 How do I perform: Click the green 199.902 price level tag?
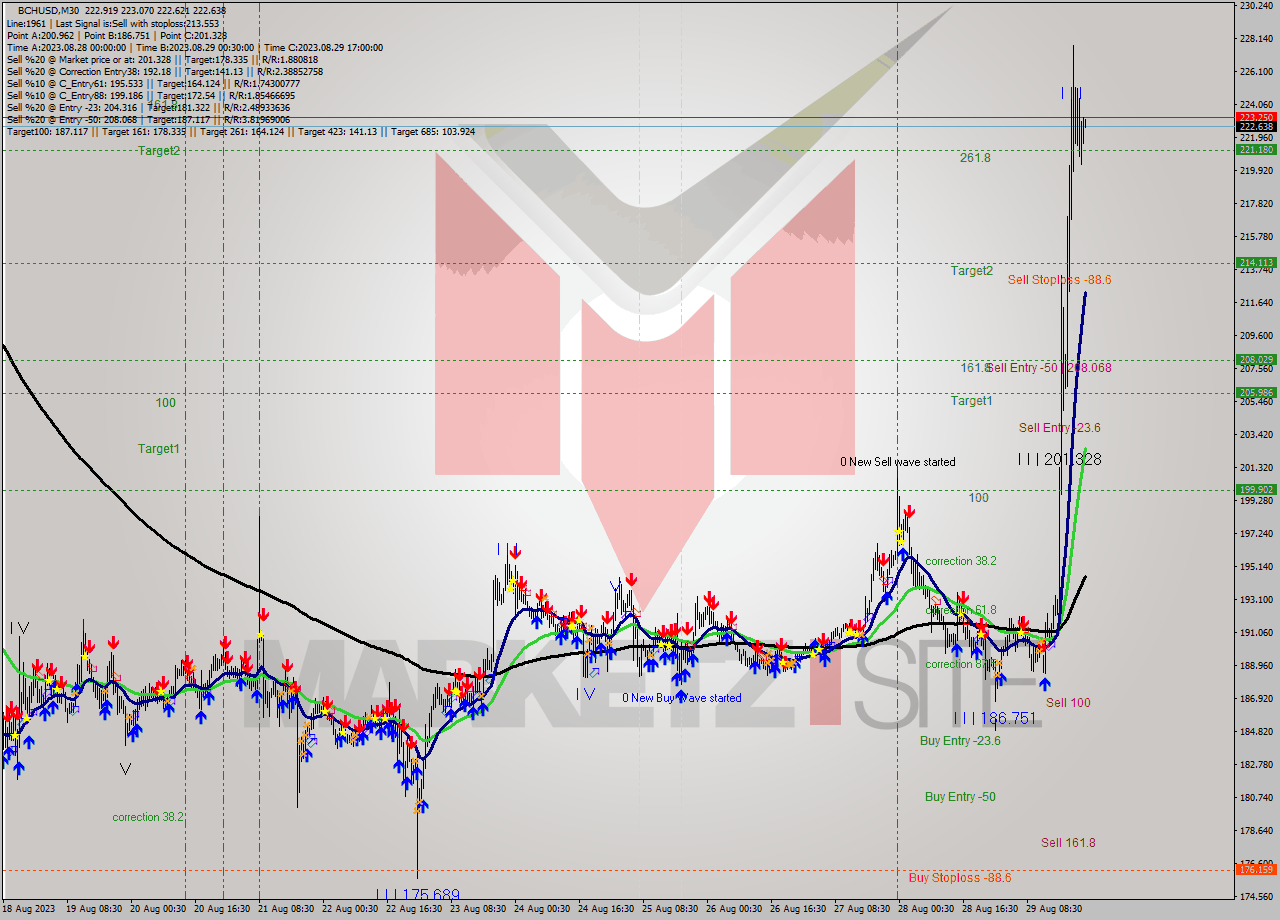point(1256,489)
